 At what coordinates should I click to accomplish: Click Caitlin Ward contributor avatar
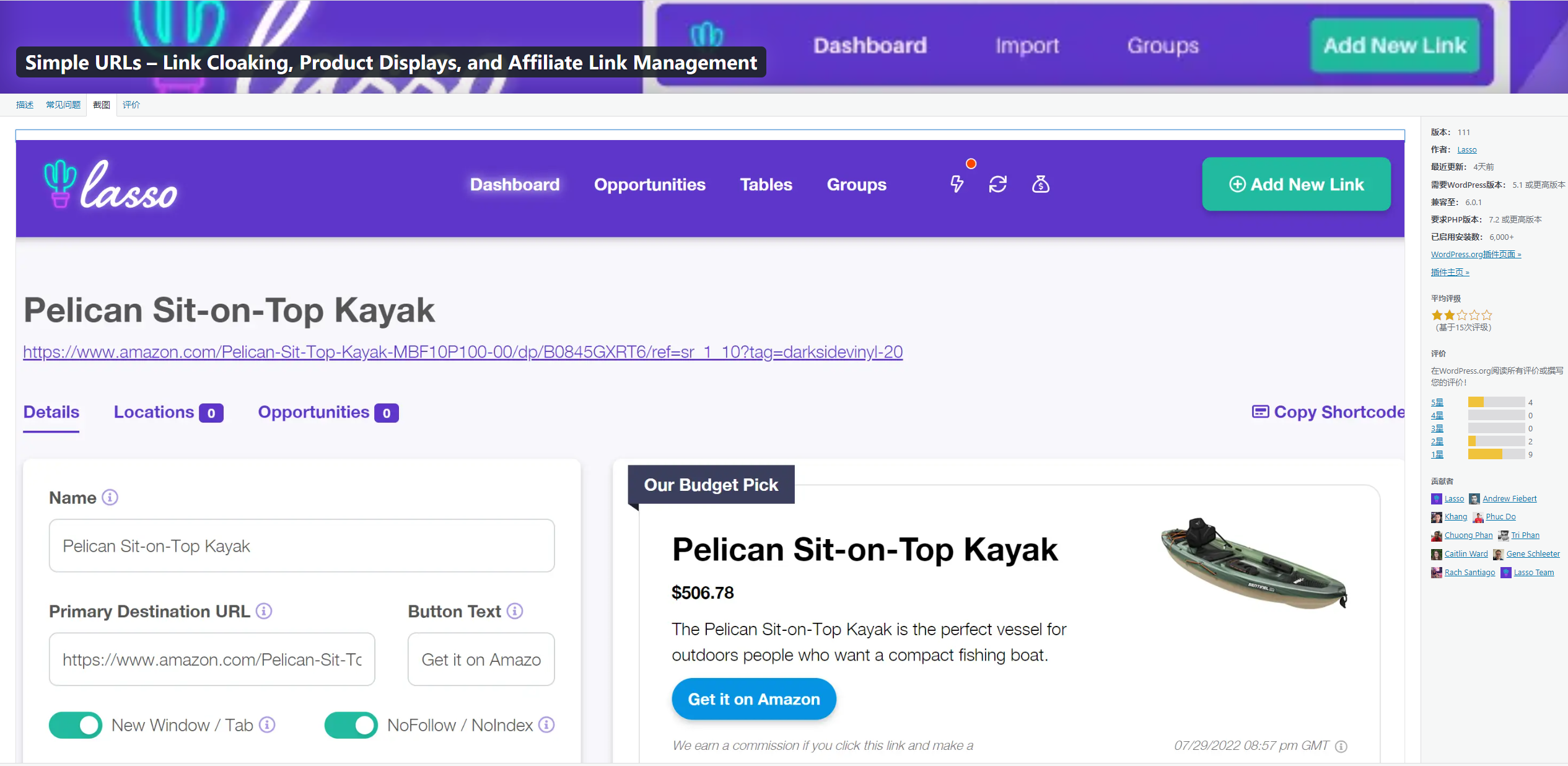pyautogui.click(x=1437, y=554)
